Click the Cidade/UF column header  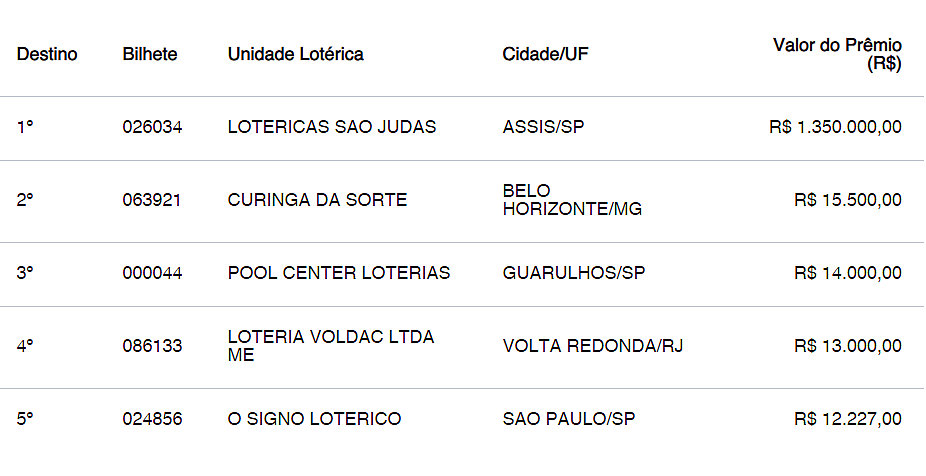coord(545,54)
